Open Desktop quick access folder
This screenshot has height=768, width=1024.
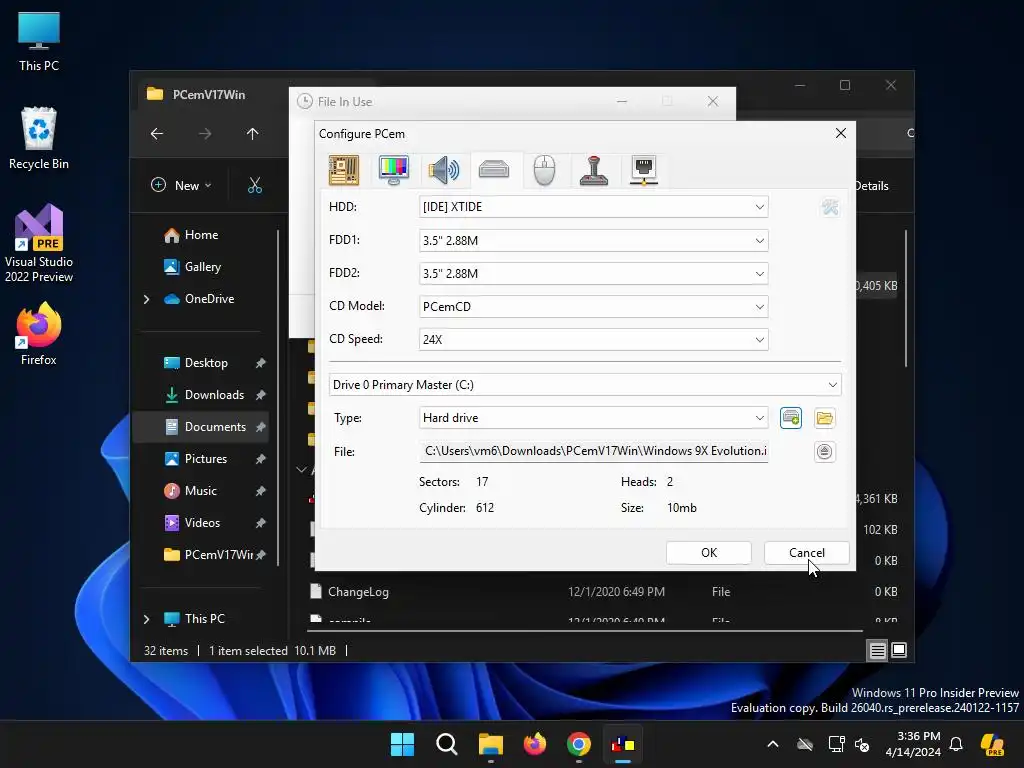click(206, 363)
